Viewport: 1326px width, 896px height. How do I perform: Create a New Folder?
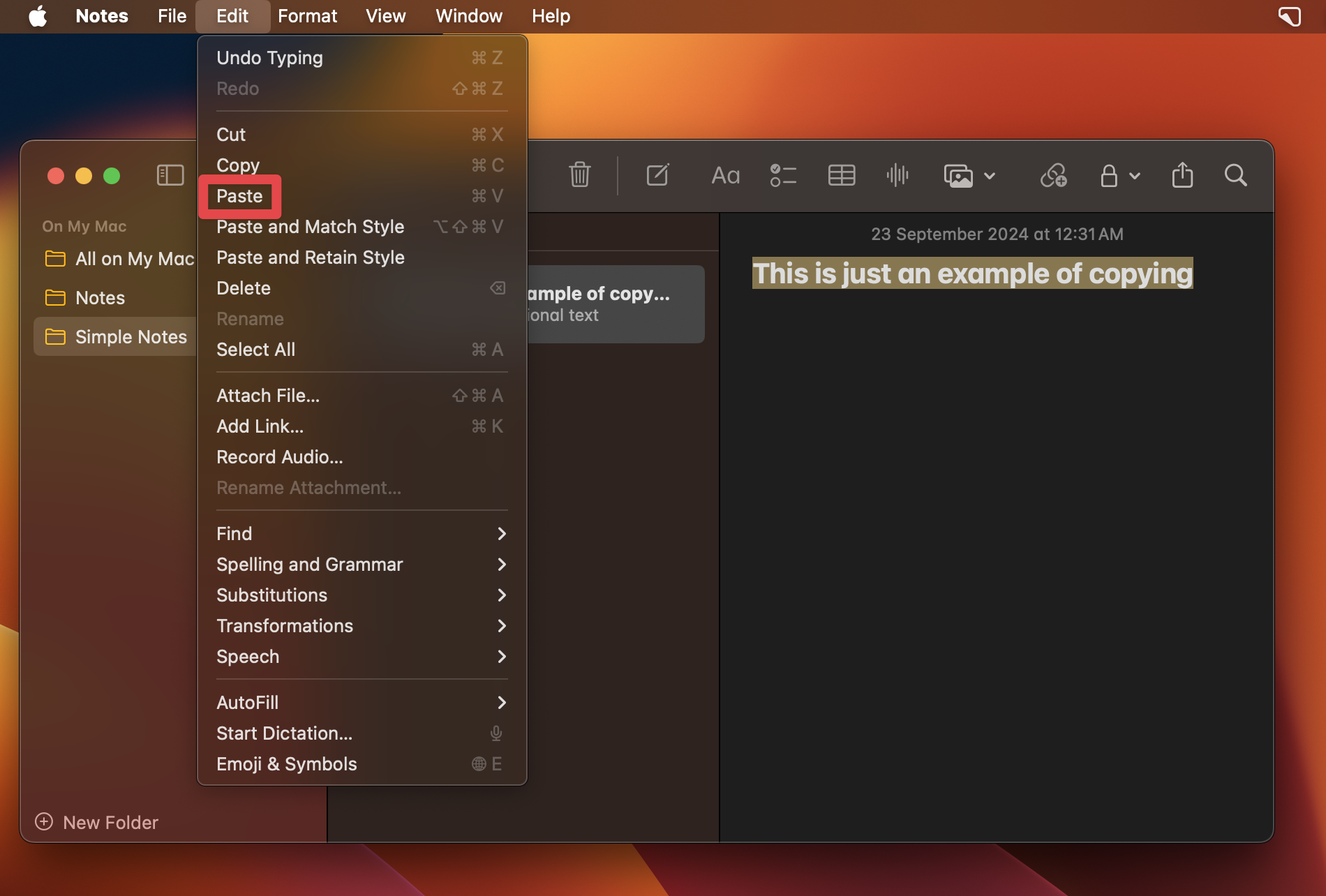tap(96, 822)
